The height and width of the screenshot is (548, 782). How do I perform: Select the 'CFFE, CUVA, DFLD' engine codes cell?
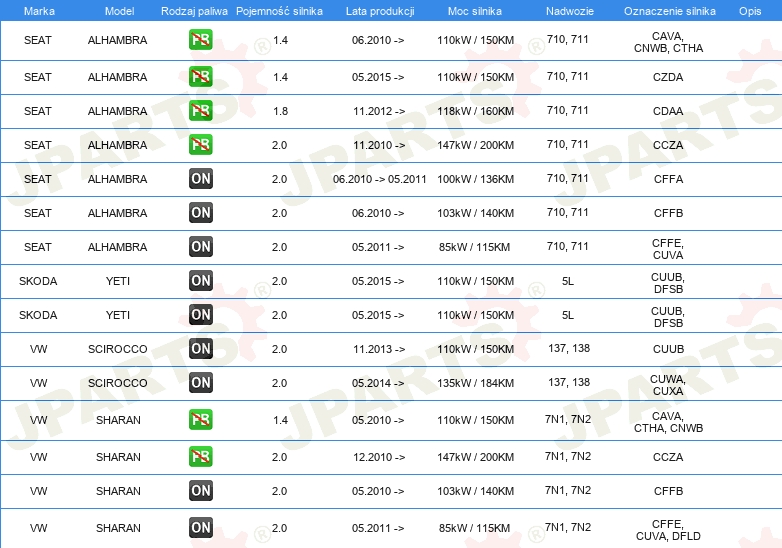pyautogui.click(x=668, y=530)
